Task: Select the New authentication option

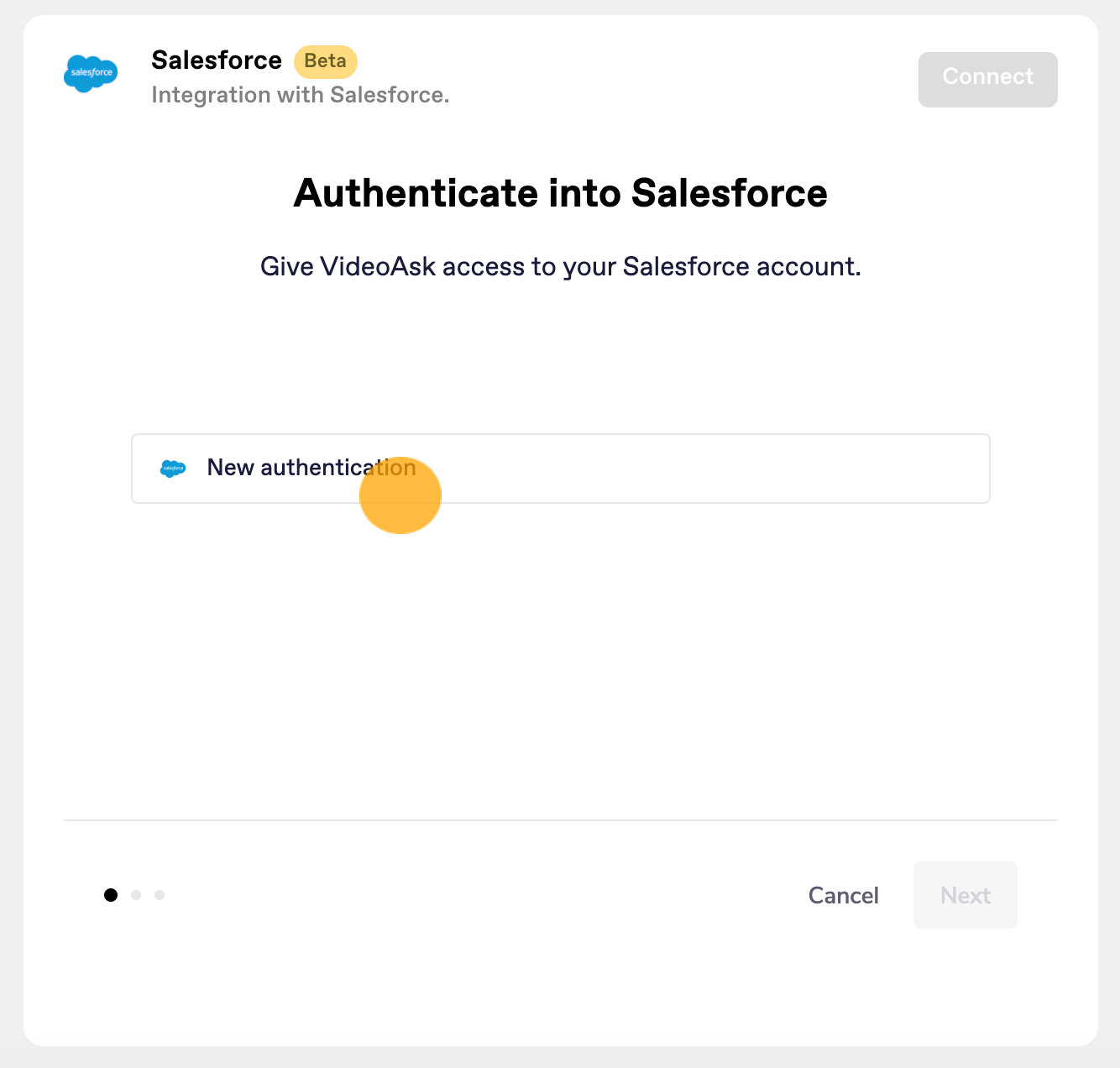Action: (561, 469)
